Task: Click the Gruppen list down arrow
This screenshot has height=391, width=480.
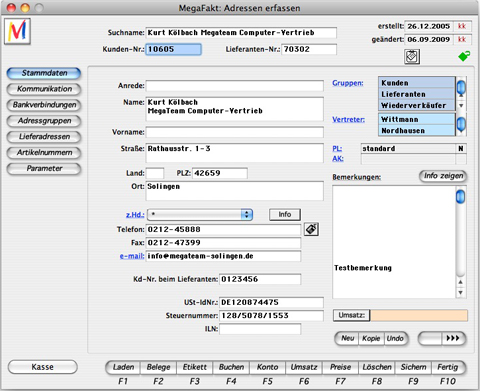Action: [461, 106]
